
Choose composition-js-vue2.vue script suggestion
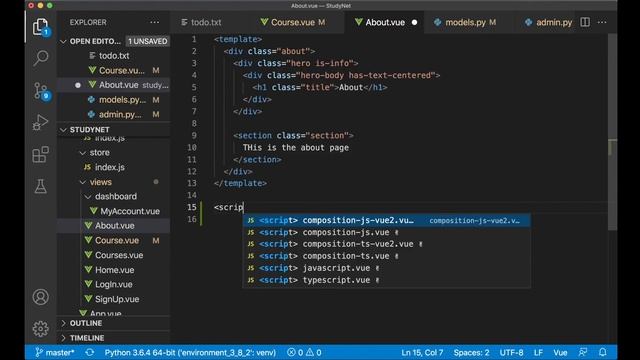click(x=387, y=220)
